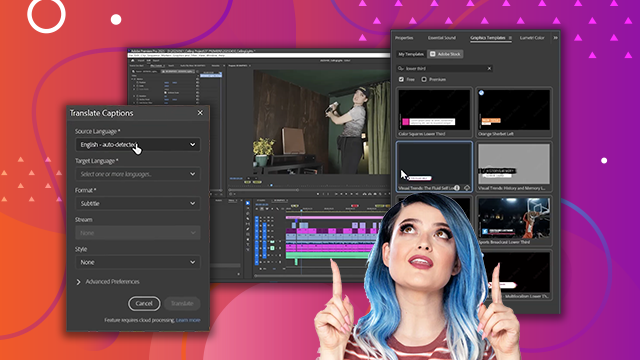Toggle Snap in the timeline
Image resolution: width=640 pixels, height=360 pixels.
coord(262,209)
